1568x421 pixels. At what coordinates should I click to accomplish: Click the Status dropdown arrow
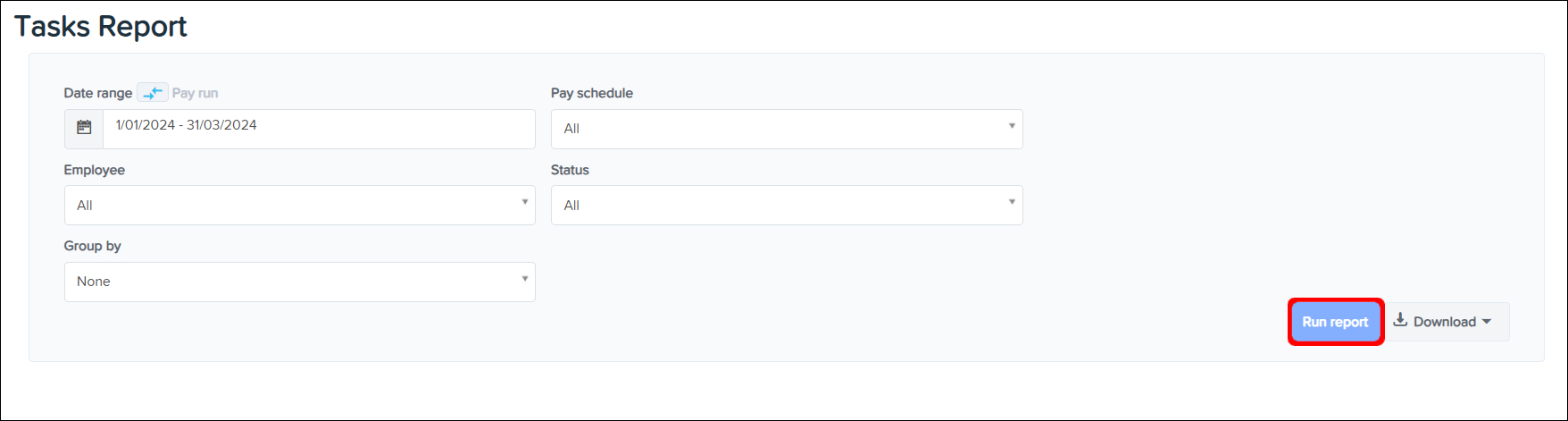1012,202
